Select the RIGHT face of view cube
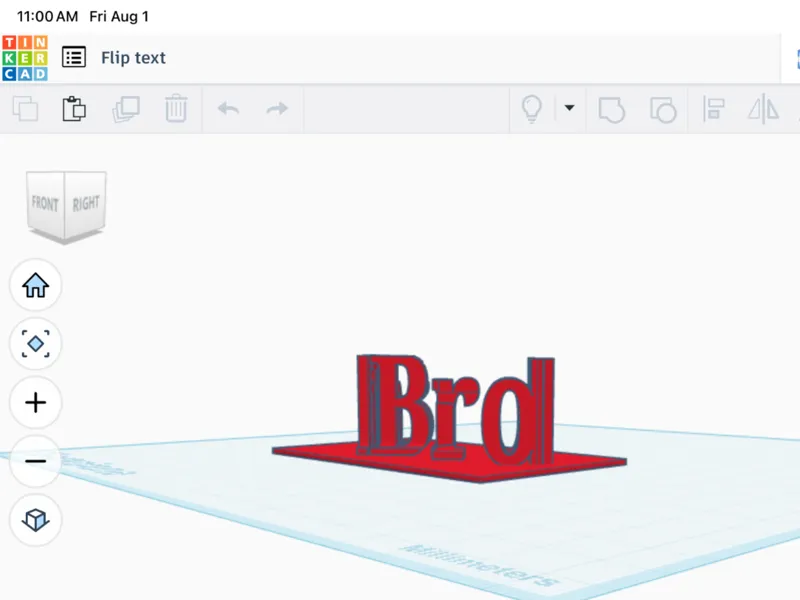Viewport: 800px width, 600px height. [86, 204]
